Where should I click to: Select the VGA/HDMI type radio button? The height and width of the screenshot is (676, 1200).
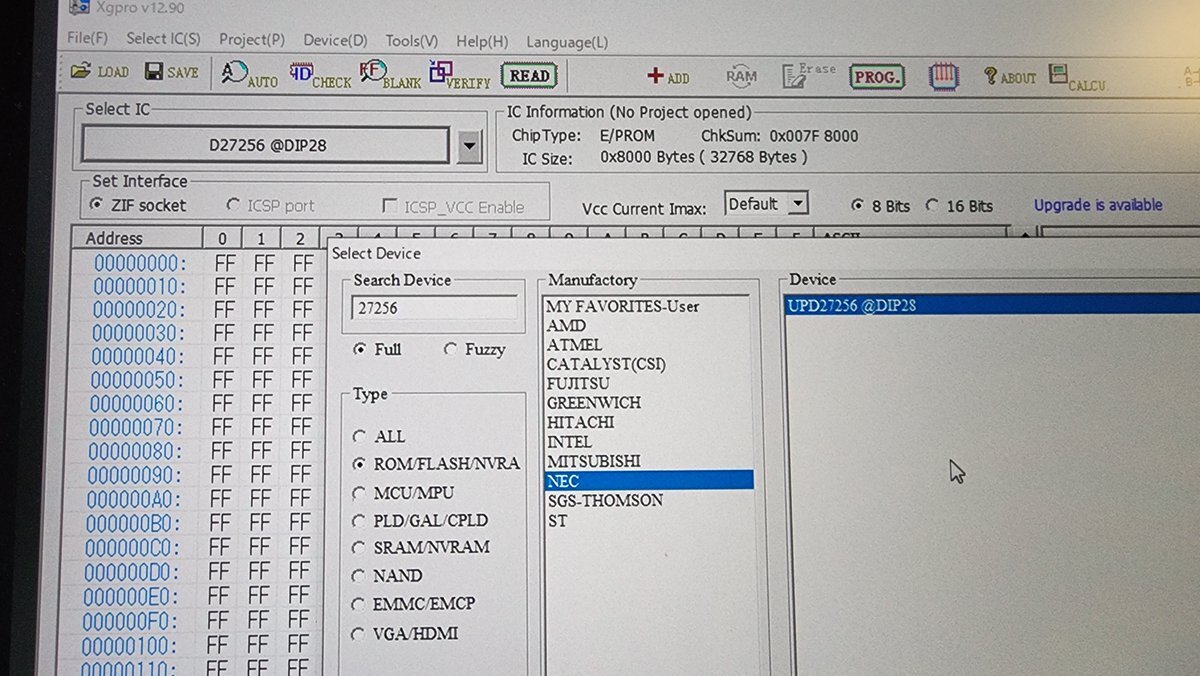pyautogui.click(x=359, y=633)
